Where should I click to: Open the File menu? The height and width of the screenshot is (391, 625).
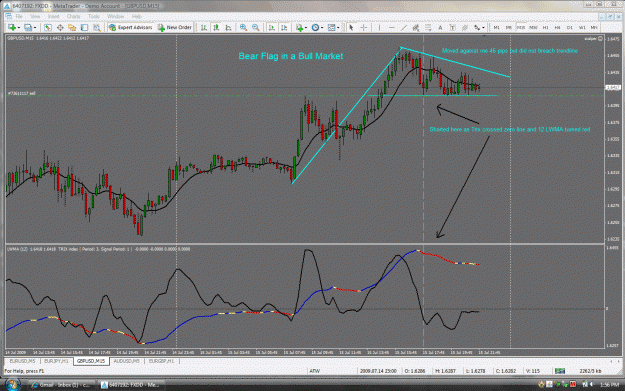coord(19,16)
